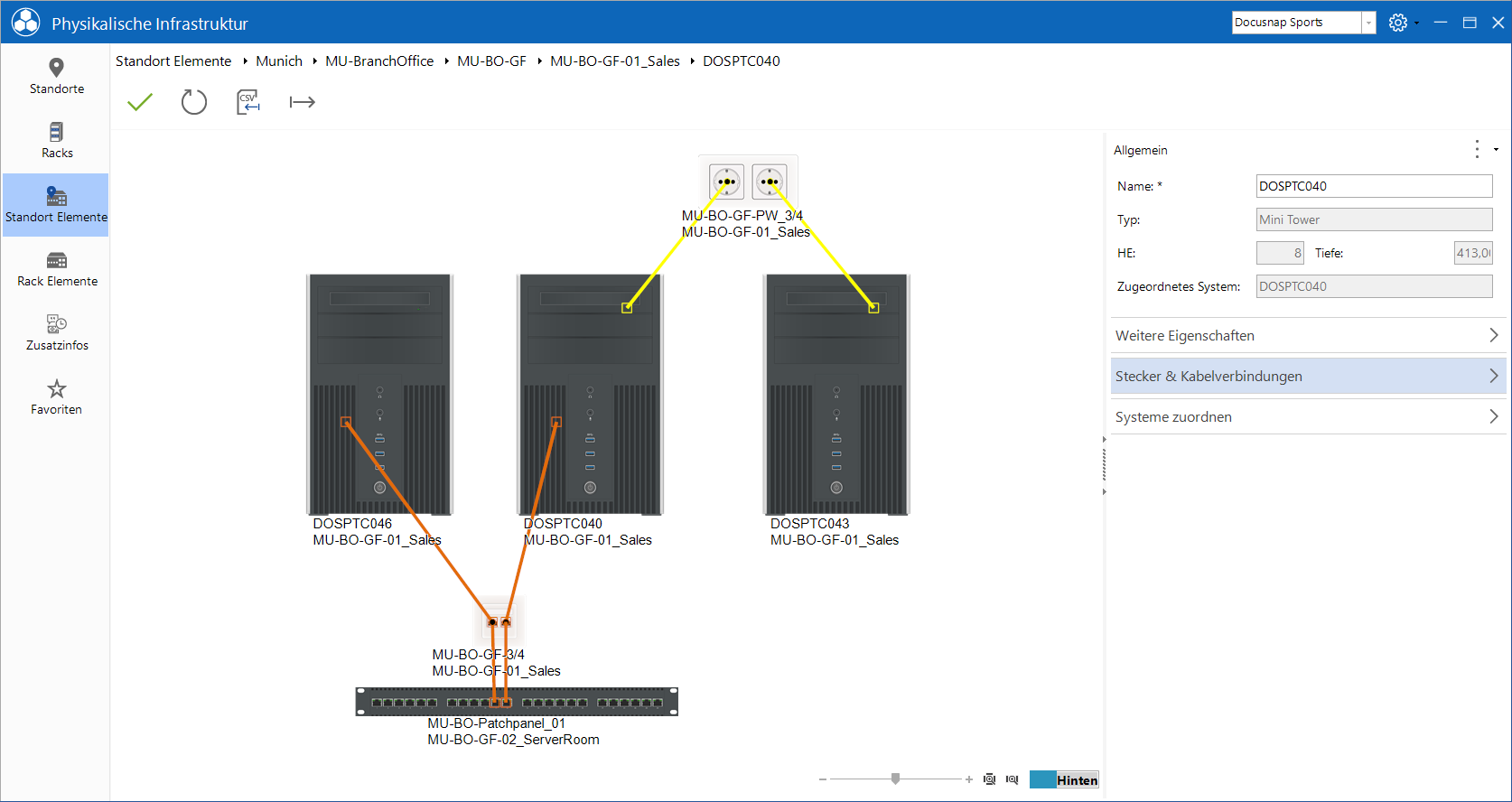Navigate to MU-BranchOffice in breadcrumb
The width and height of the screenshot is (1512, 802).
379,61
